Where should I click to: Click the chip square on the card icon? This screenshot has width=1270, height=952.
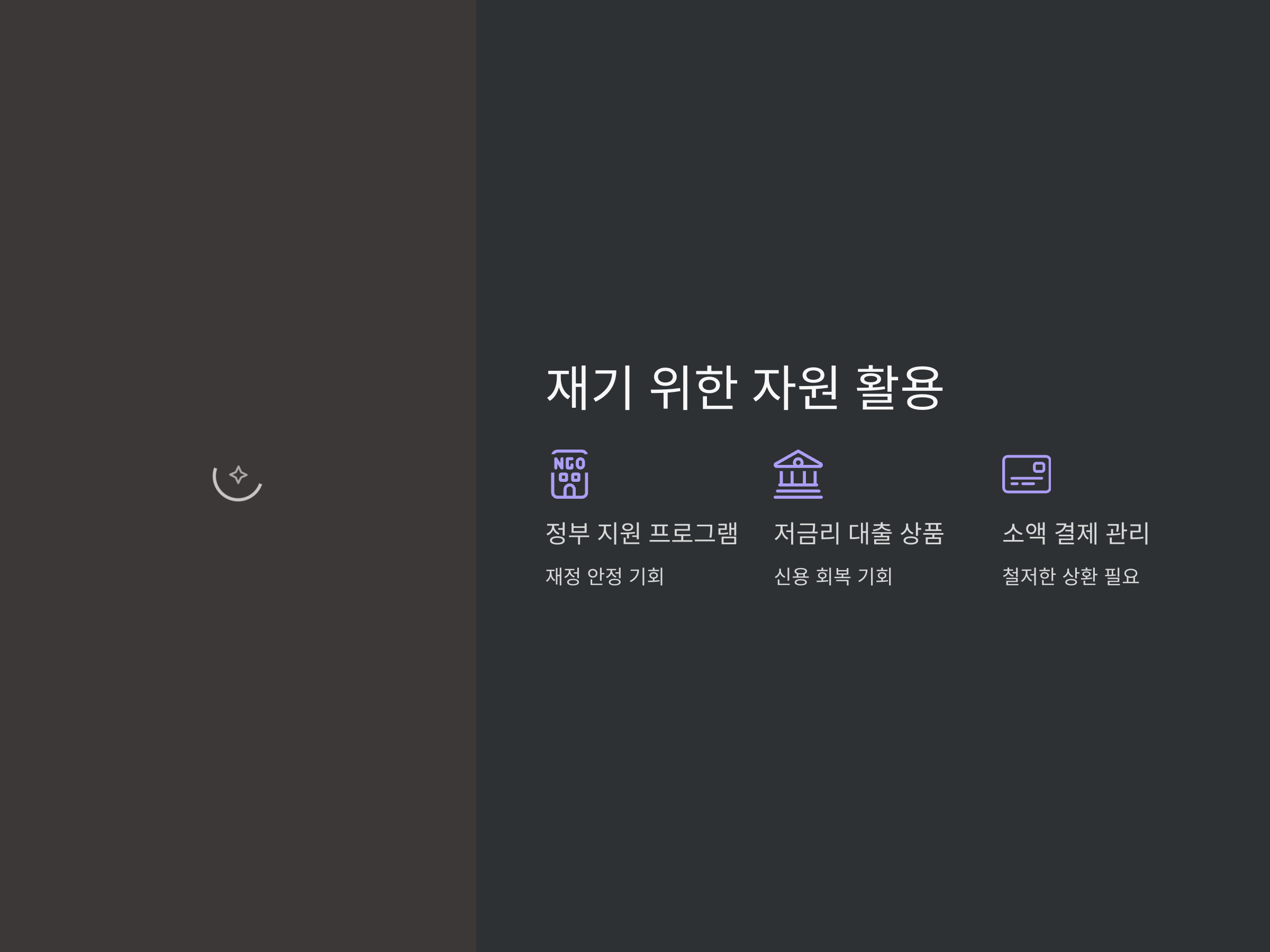(1039, 467)
